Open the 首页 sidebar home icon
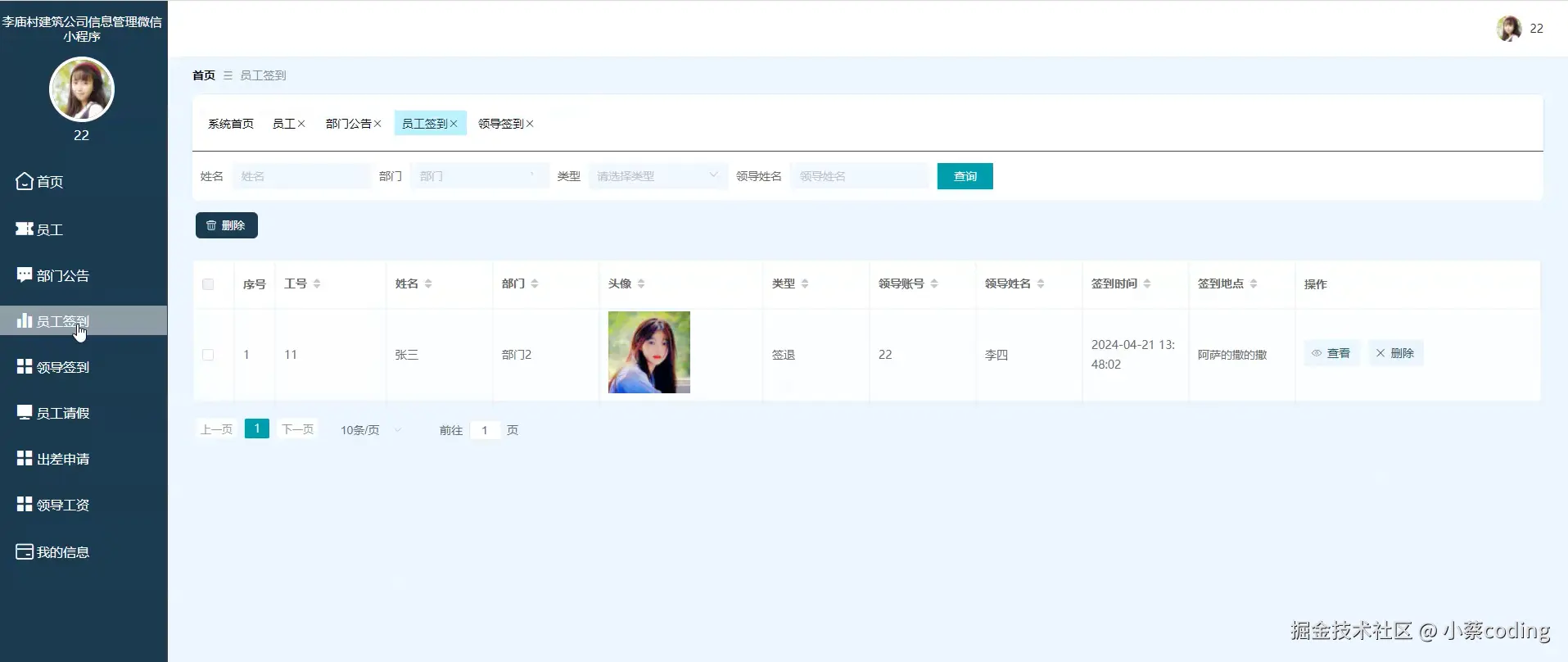Screen dimensions: 1568x662 pyautogui.click(x=25, y=181)
